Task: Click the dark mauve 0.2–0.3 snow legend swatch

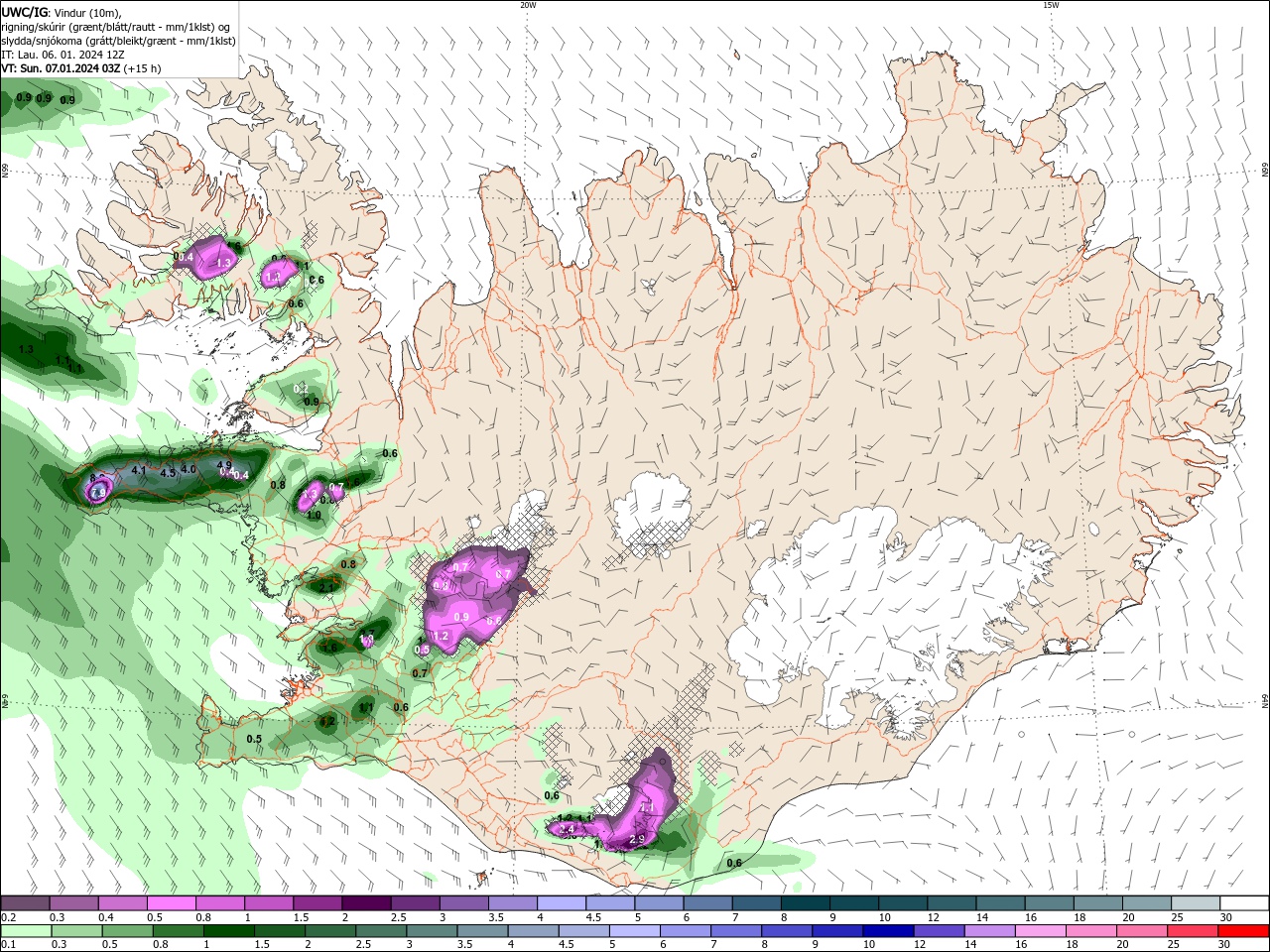Action: 25,903
